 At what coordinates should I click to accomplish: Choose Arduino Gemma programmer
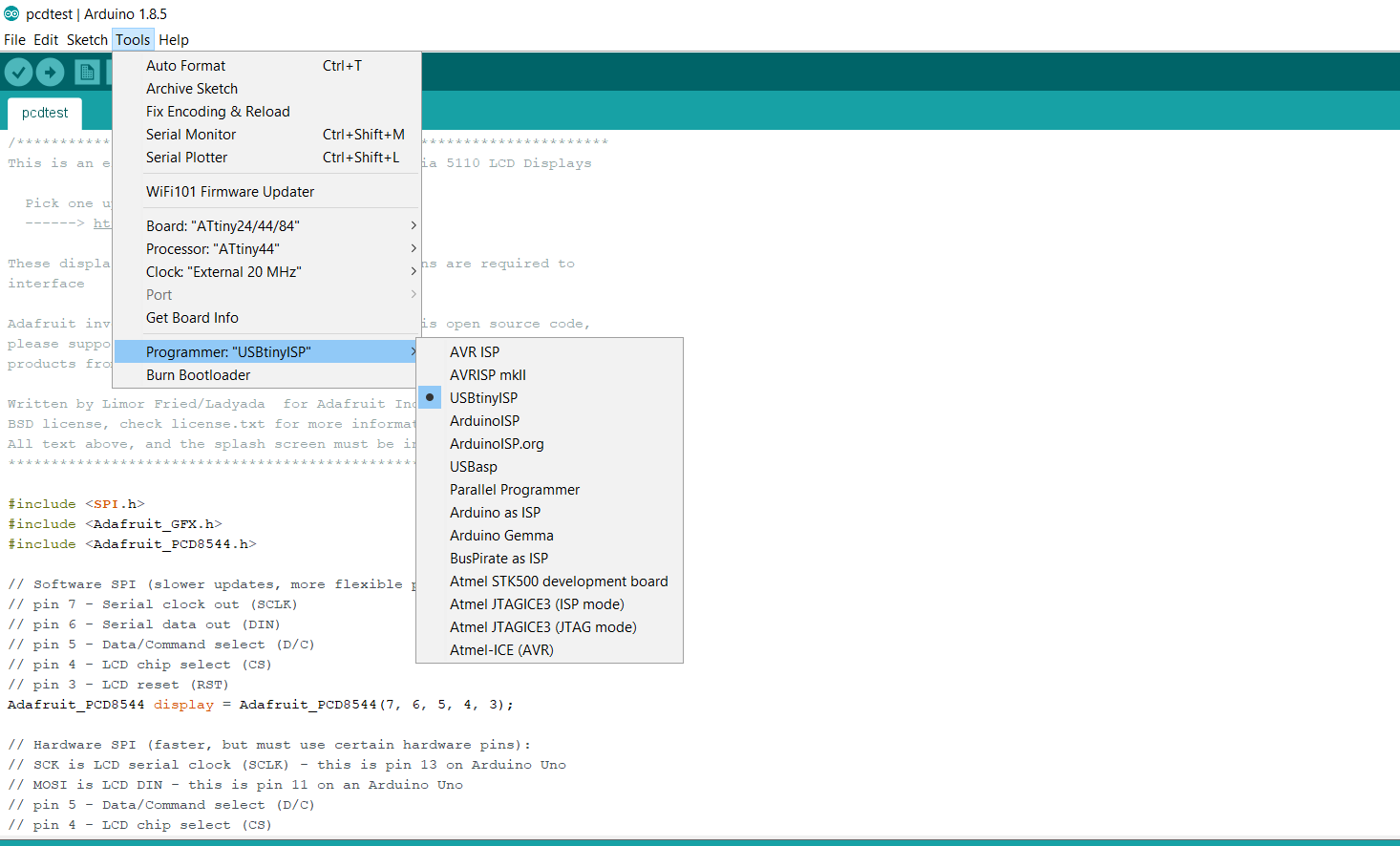[x=550, y=536]
